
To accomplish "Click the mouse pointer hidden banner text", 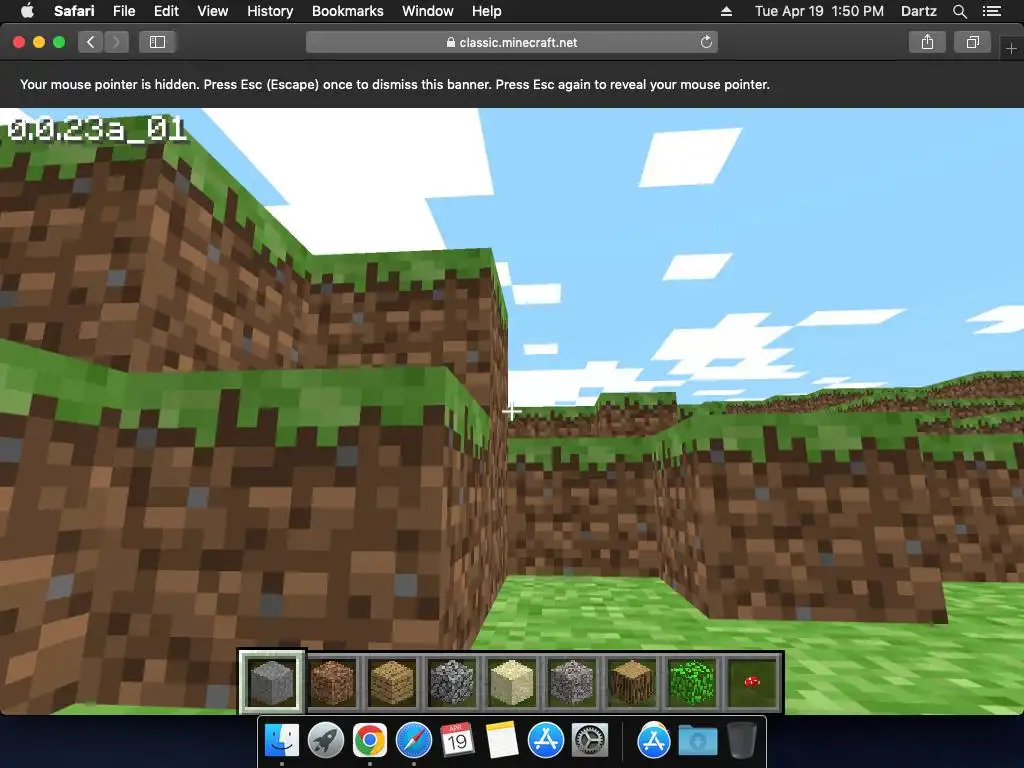I will coord(394,84).
